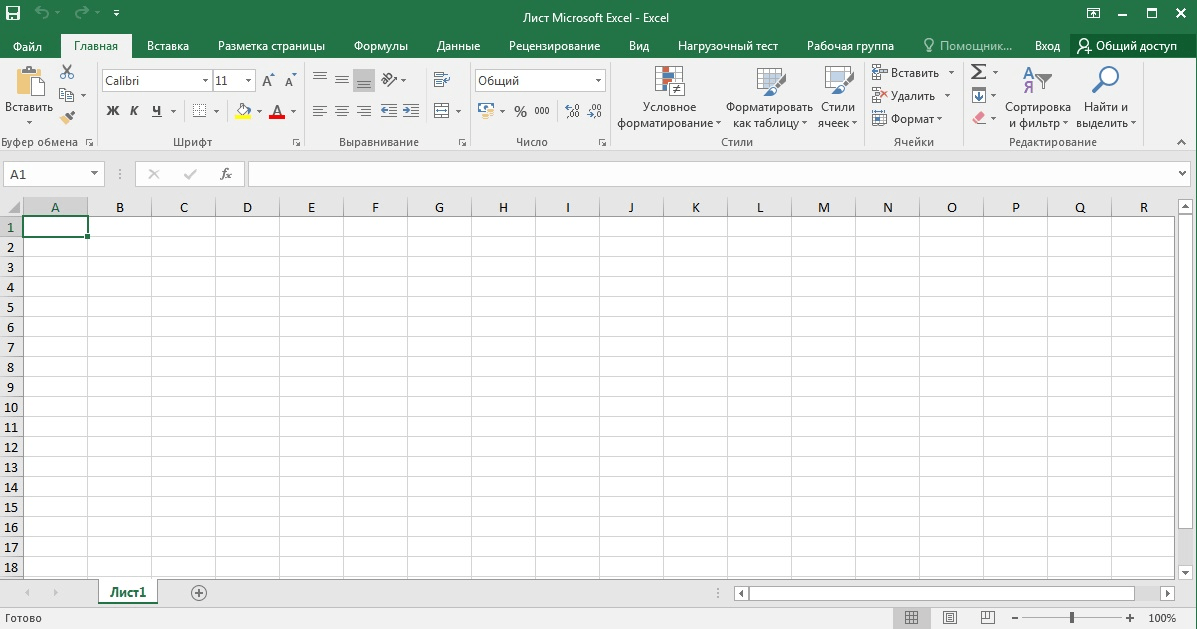Switch to Page Layout view icon
Screen dimensions: 1197x629
point(950,618)
